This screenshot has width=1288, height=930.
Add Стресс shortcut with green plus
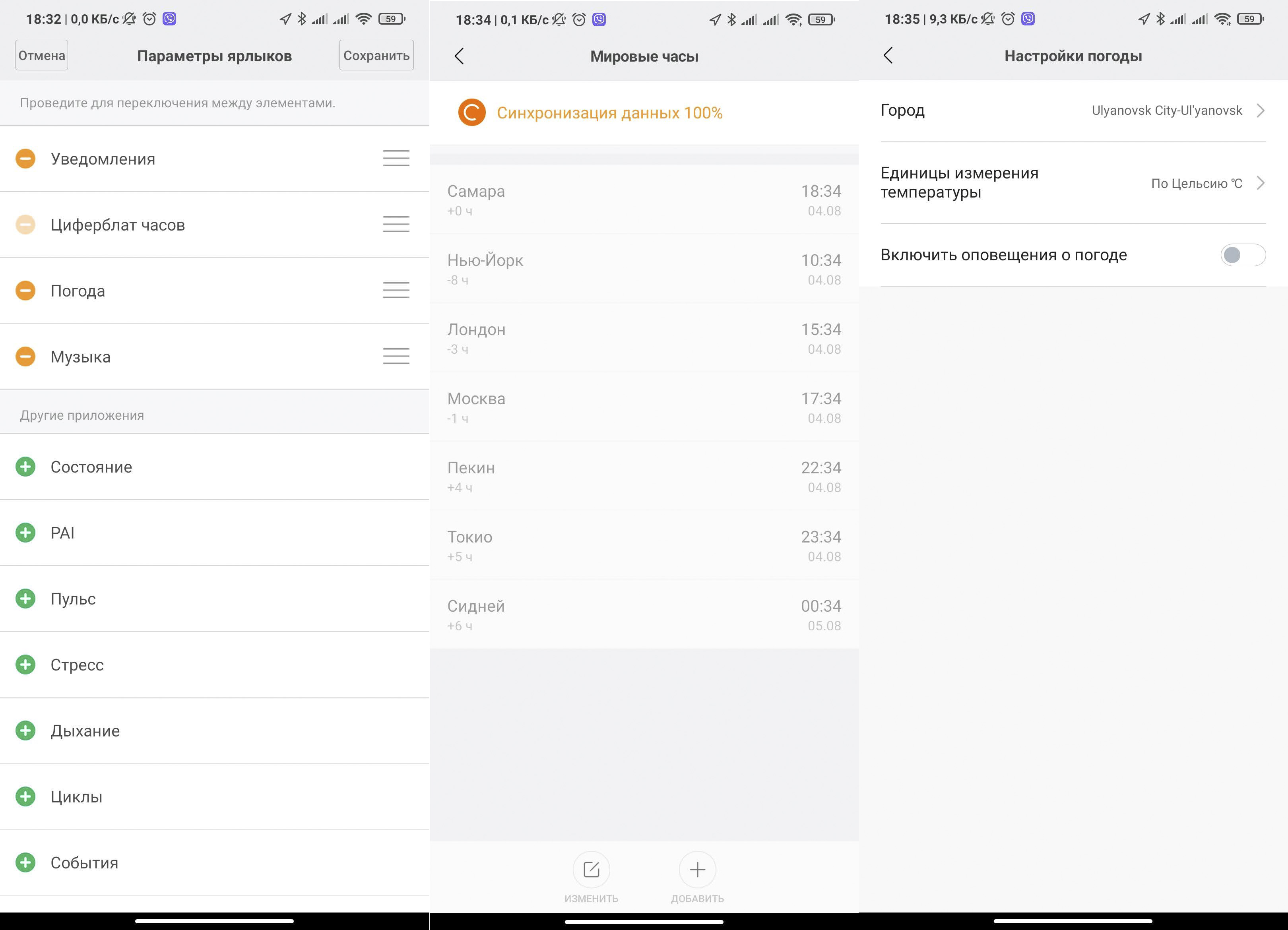point(25,664)
